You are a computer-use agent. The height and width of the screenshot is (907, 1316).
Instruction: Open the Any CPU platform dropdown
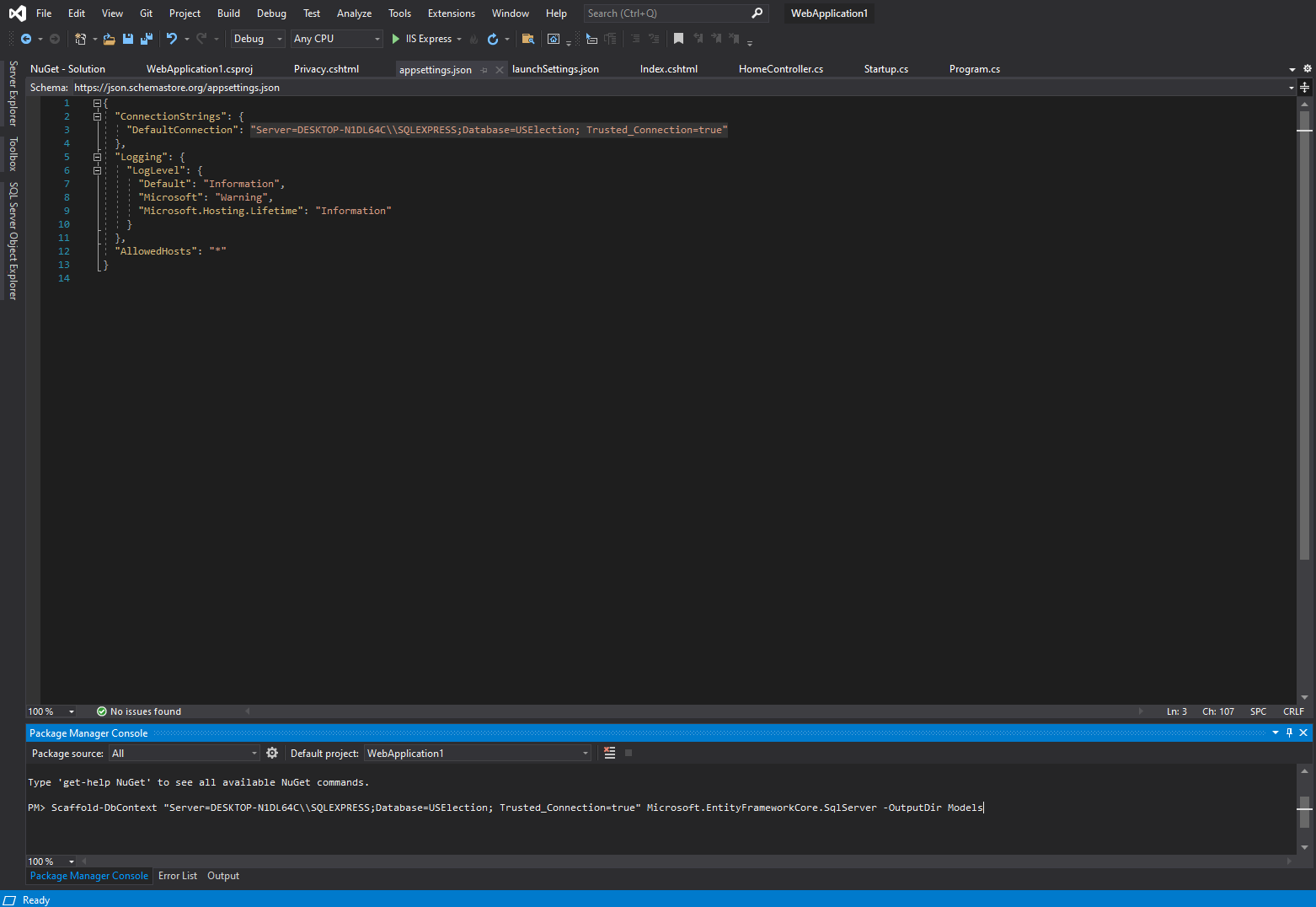(x=376, y=38)
